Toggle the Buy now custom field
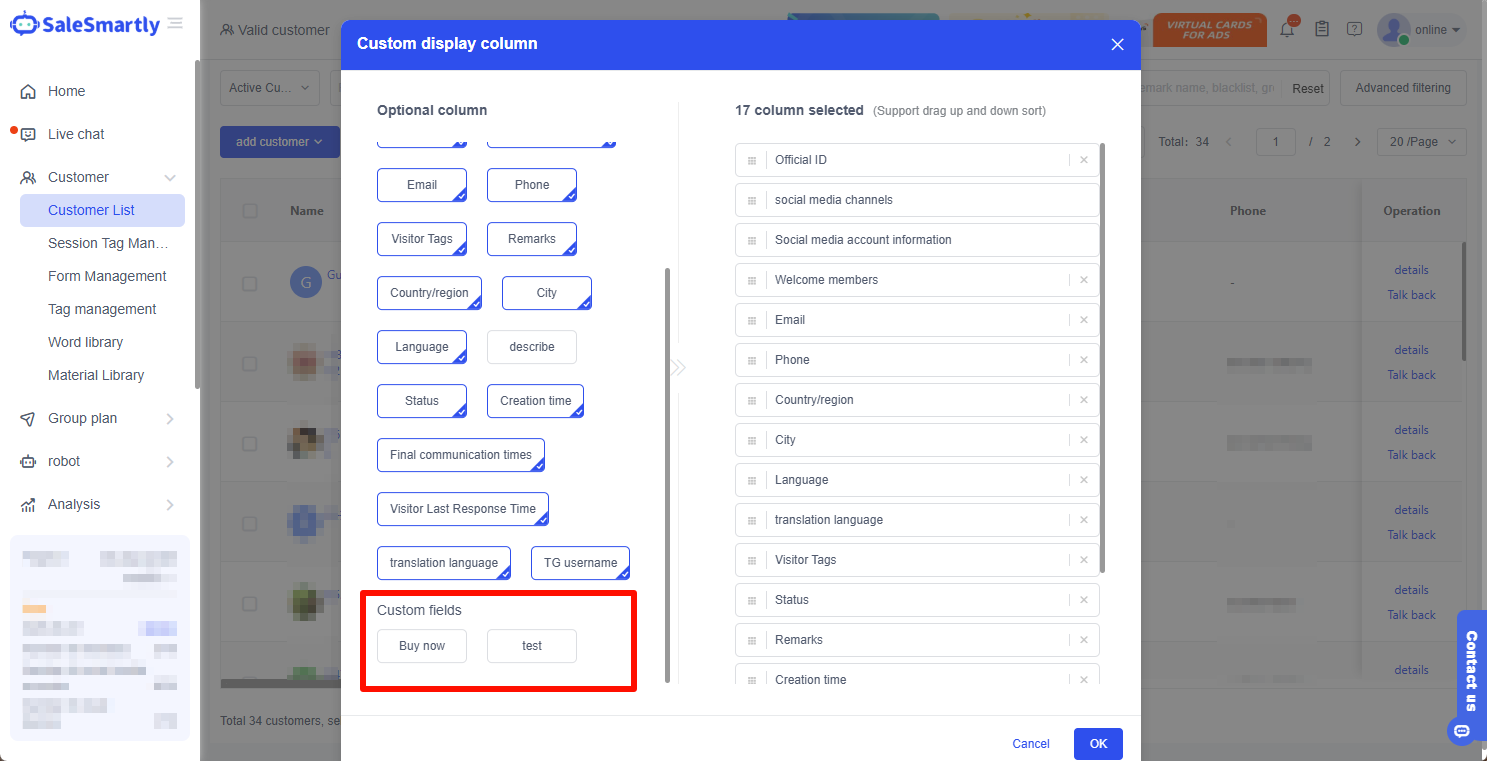This screenshot has width=1487, height=761. 421,646
